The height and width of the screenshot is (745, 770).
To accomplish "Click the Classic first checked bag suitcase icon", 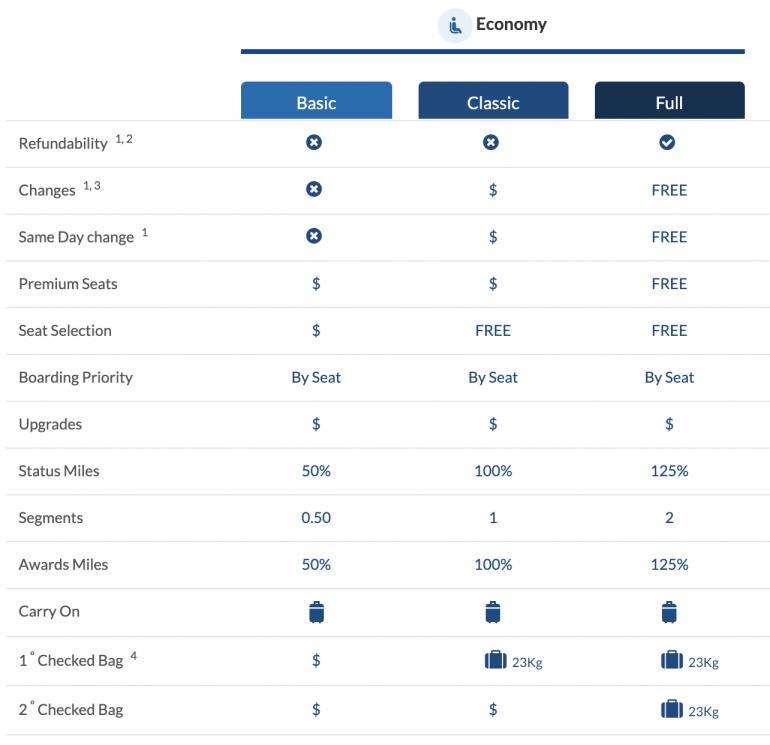I will (x=495, y=660).
